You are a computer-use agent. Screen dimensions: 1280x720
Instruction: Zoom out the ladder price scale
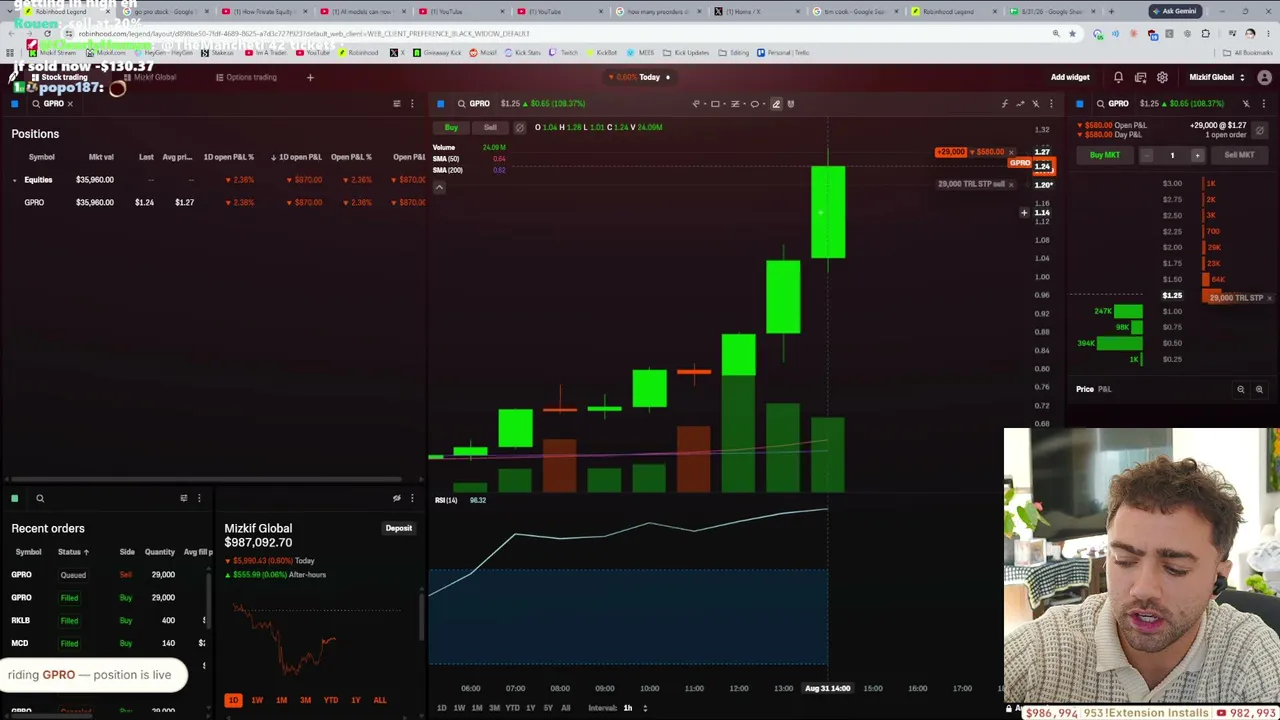(x=1241, y=389)
